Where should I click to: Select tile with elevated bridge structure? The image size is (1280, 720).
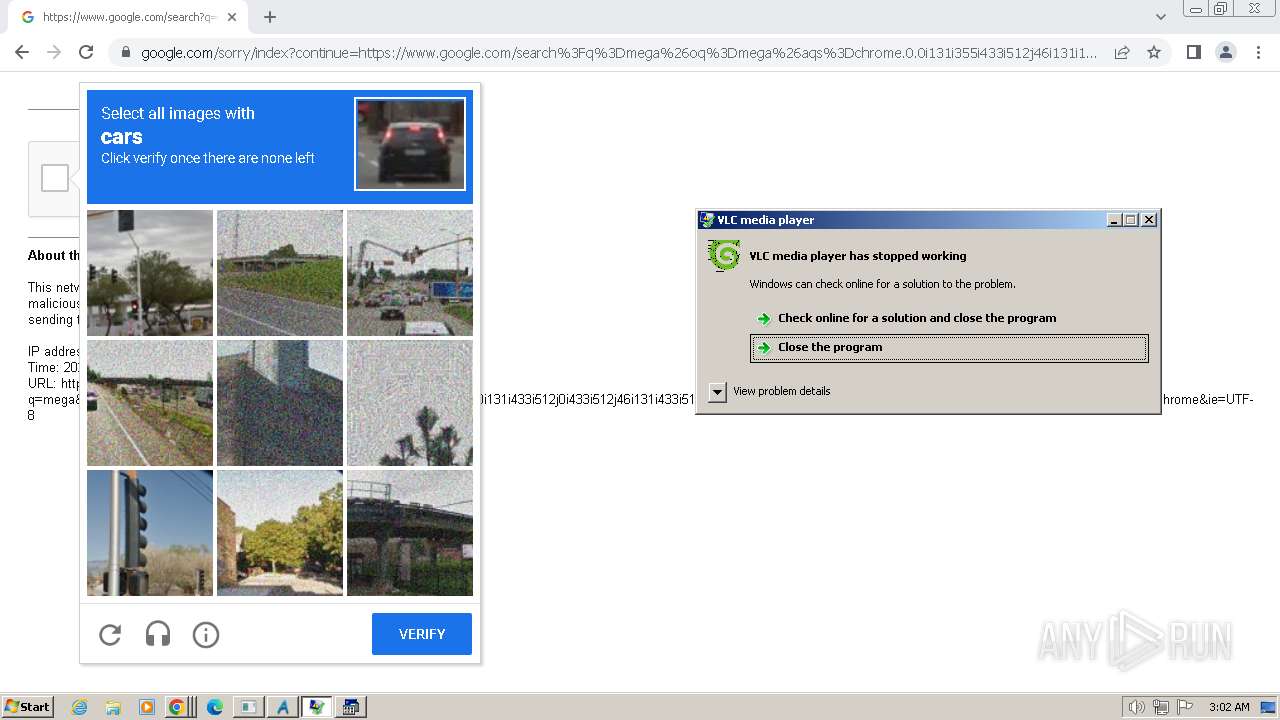410,533
